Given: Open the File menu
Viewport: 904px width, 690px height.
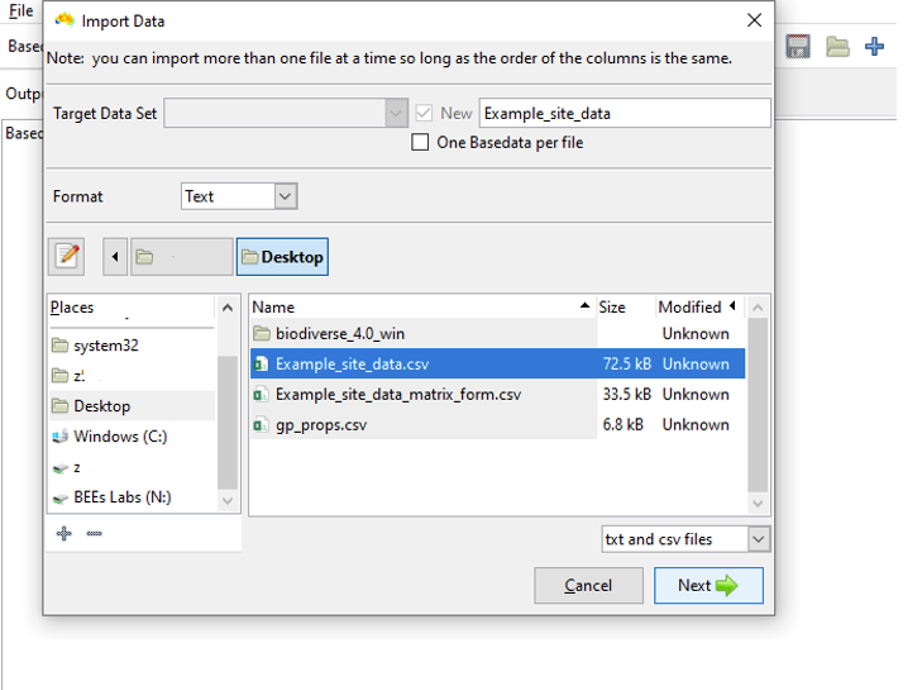Looking at the screenshot, I should point(20,12).
